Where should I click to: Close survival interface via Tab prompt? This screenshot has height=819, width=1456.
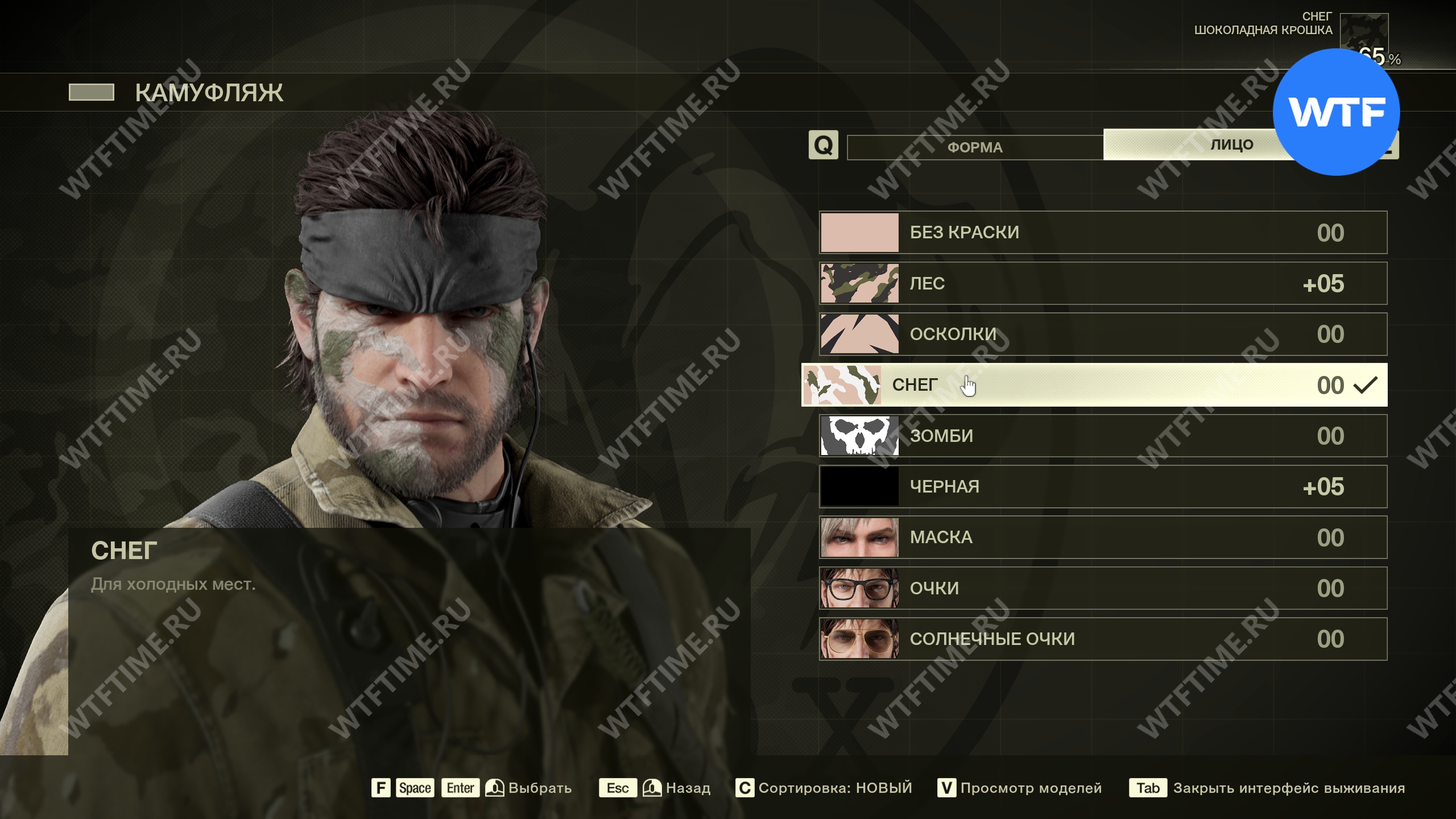tap(1289, 788)
